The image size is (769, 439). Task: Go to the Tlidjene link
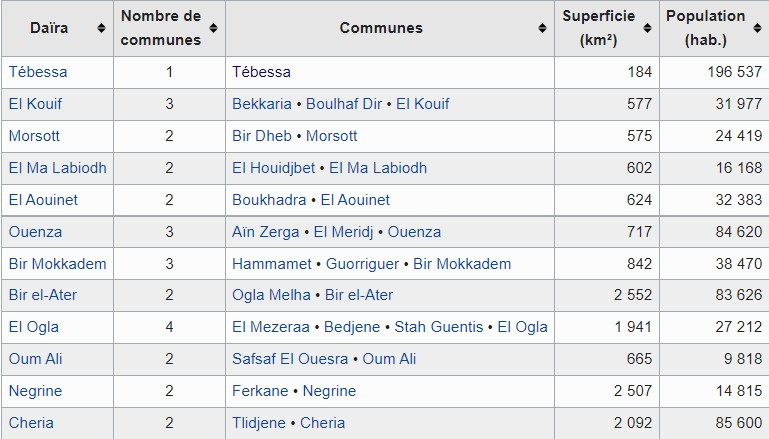(x=259, y=423)
